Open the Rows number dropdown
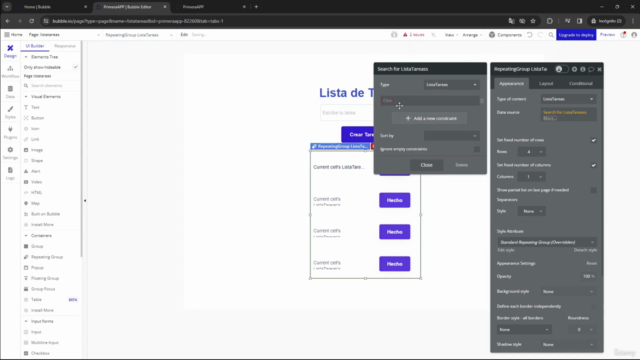The width and height of the screenshot is (640, 360). click(531, 151)
